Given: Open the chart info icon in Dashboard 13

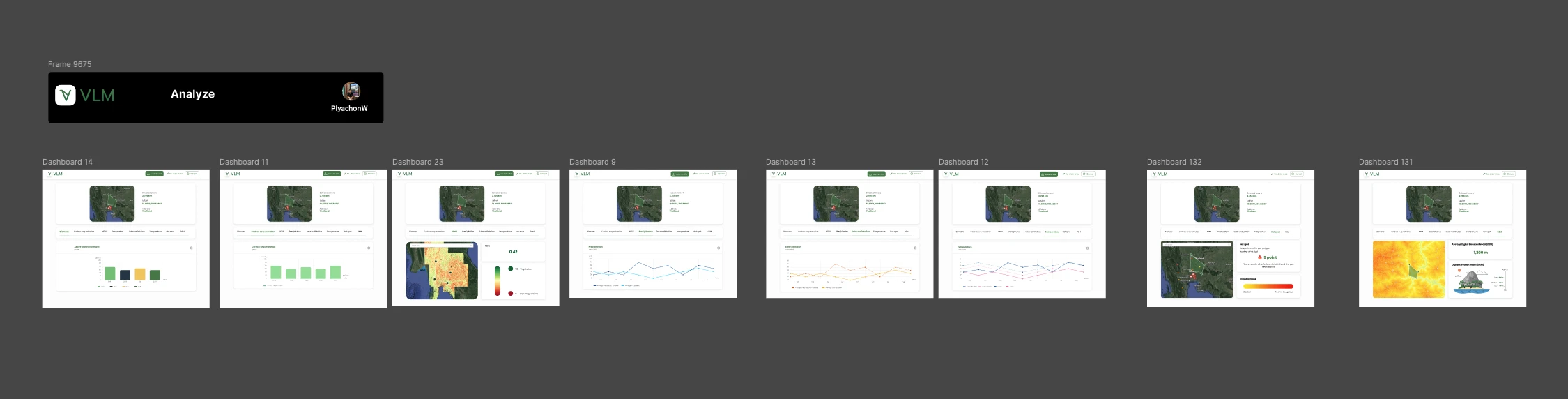Looking at the screenshot, I should click(915, 248).
